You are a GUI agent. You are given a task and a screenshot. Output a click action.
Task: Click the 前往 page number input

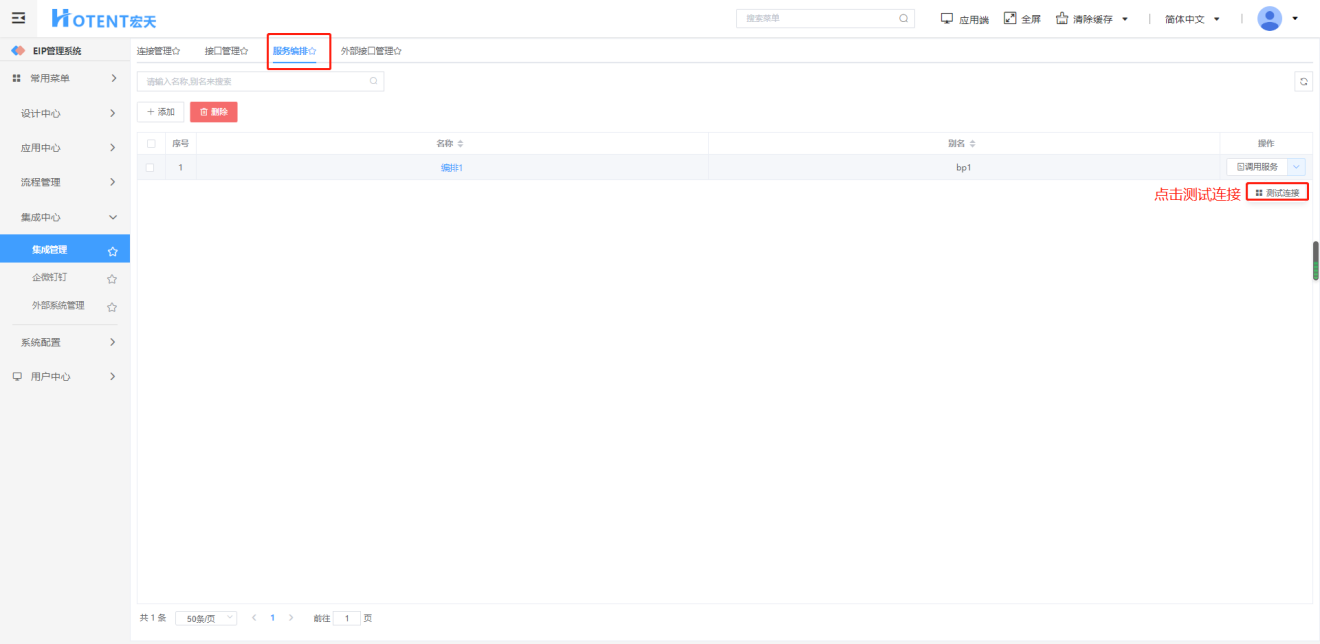(347, 618)
